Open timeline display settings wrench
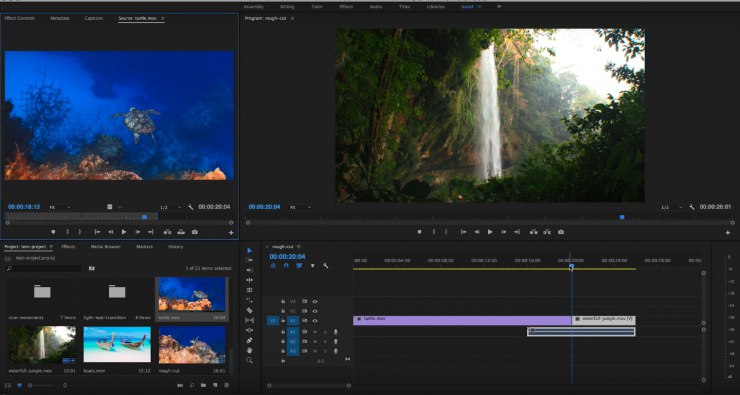 (x=325, y=266)
